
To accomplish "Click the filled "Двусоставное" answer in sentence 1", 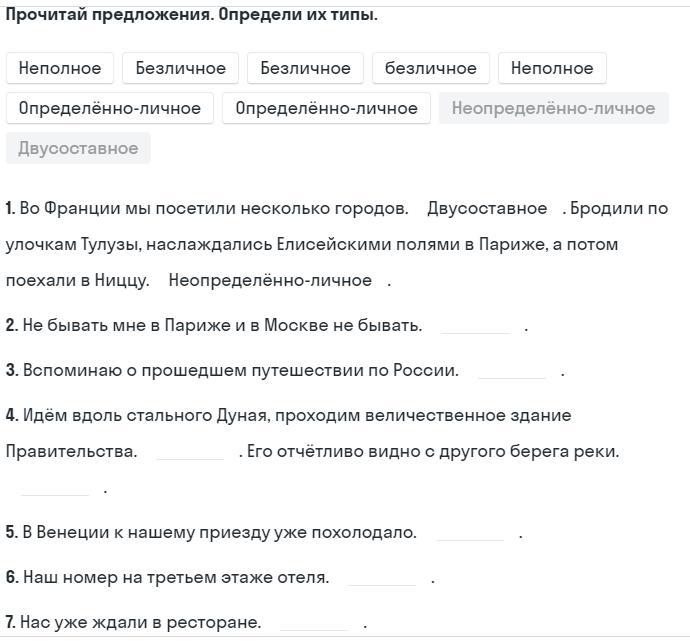I will (x=487, y=208).
